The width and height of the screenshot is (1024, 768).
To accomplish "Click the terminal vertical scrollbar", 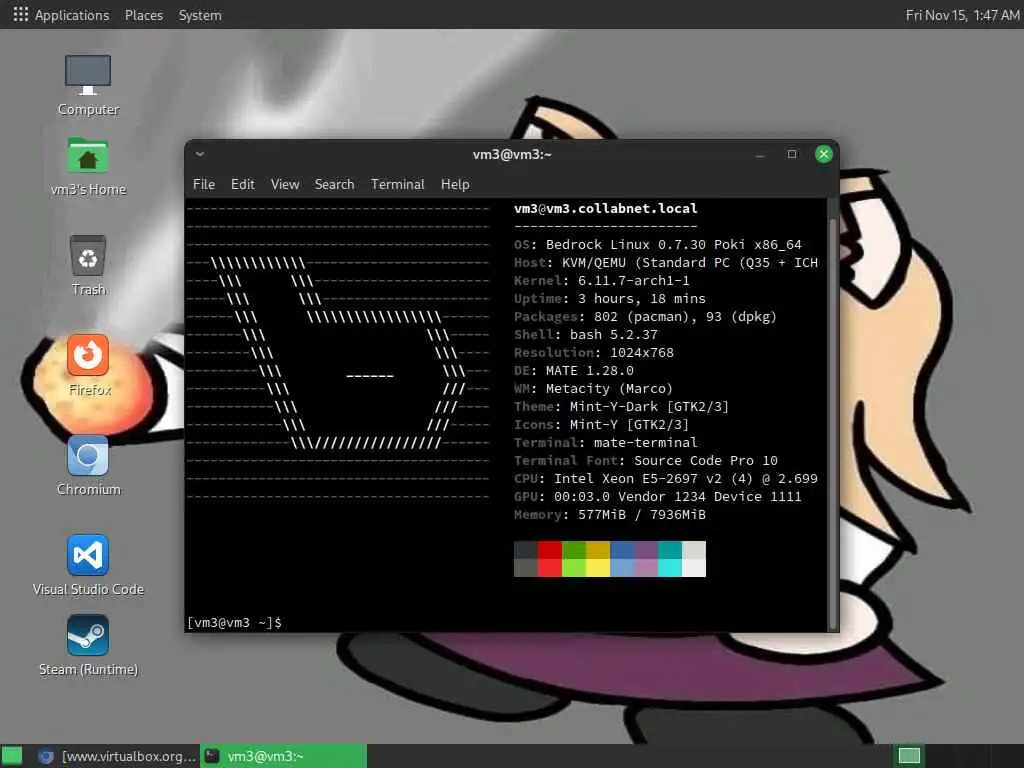I will coord(832,424).
